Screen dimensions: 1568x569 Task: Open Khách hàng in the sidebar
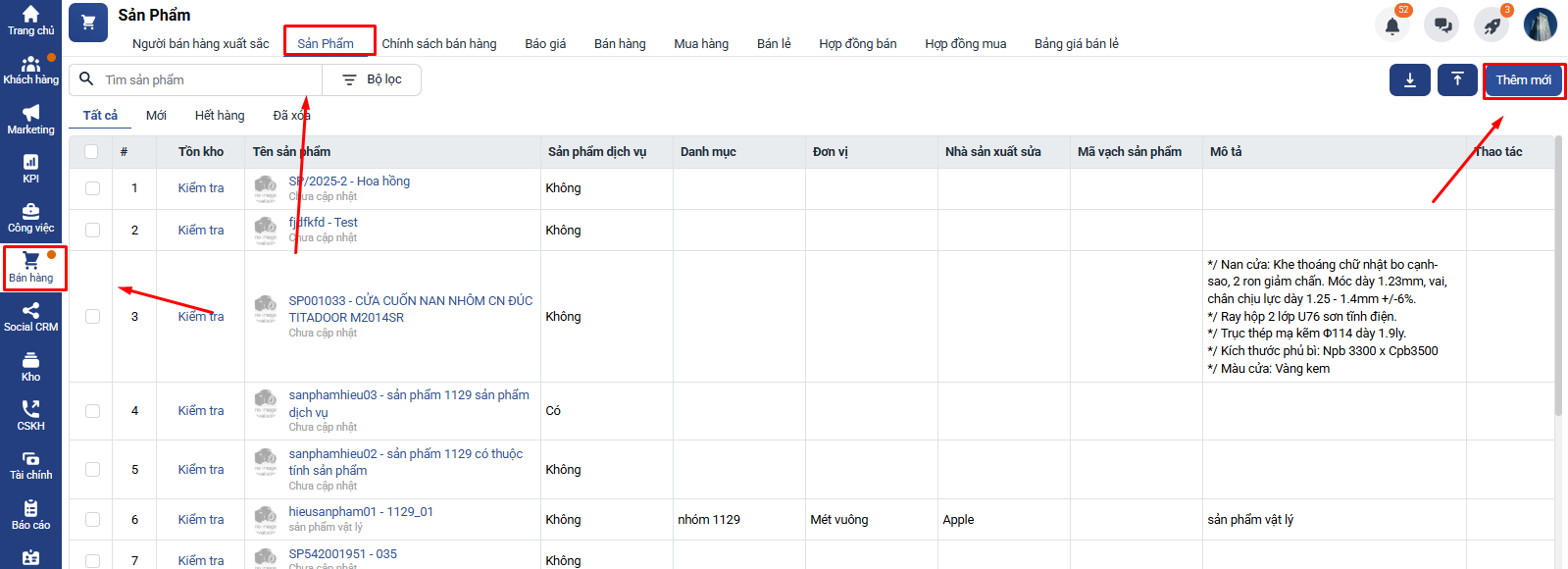(30, 70)
